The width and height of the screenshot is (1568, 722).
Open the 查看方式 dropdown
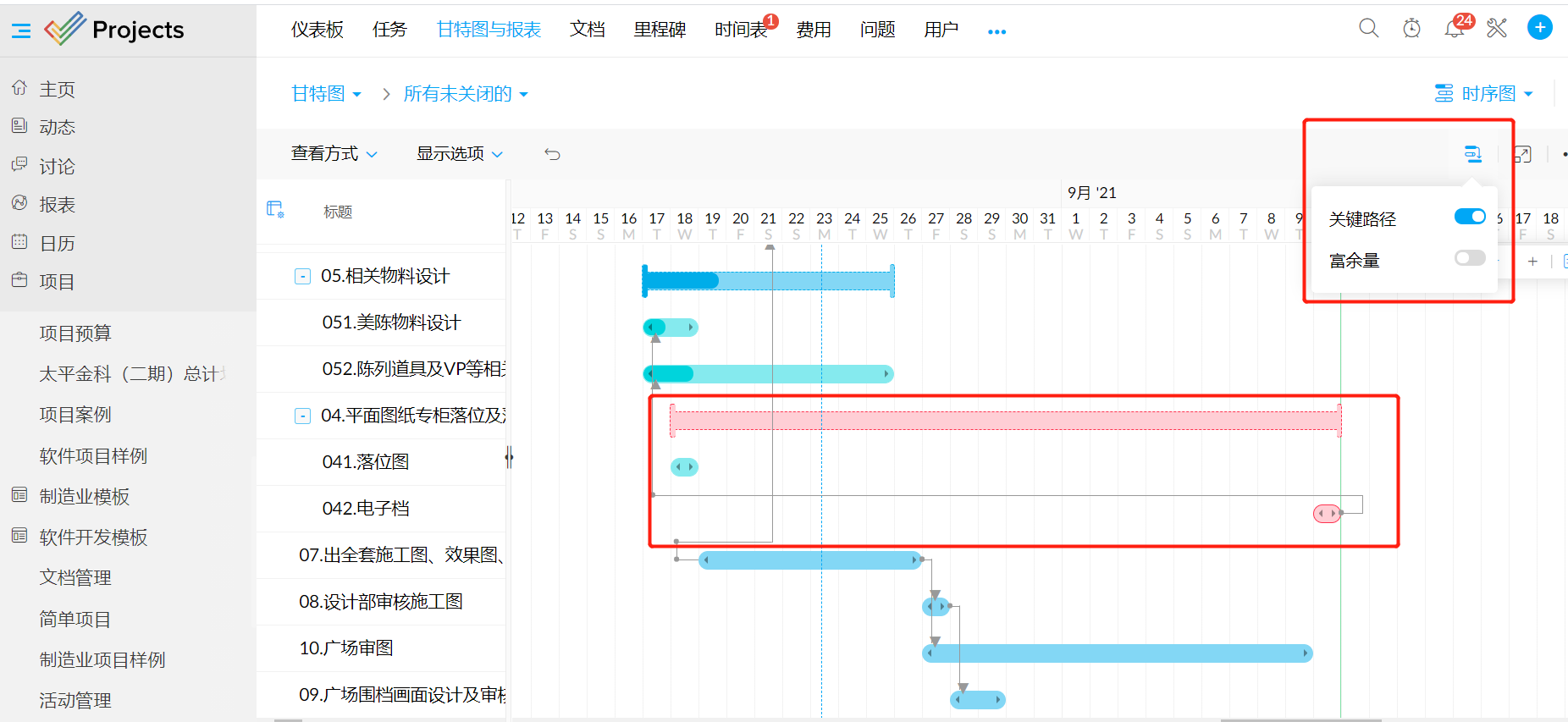pyautogui.click(x=334, y=154)
